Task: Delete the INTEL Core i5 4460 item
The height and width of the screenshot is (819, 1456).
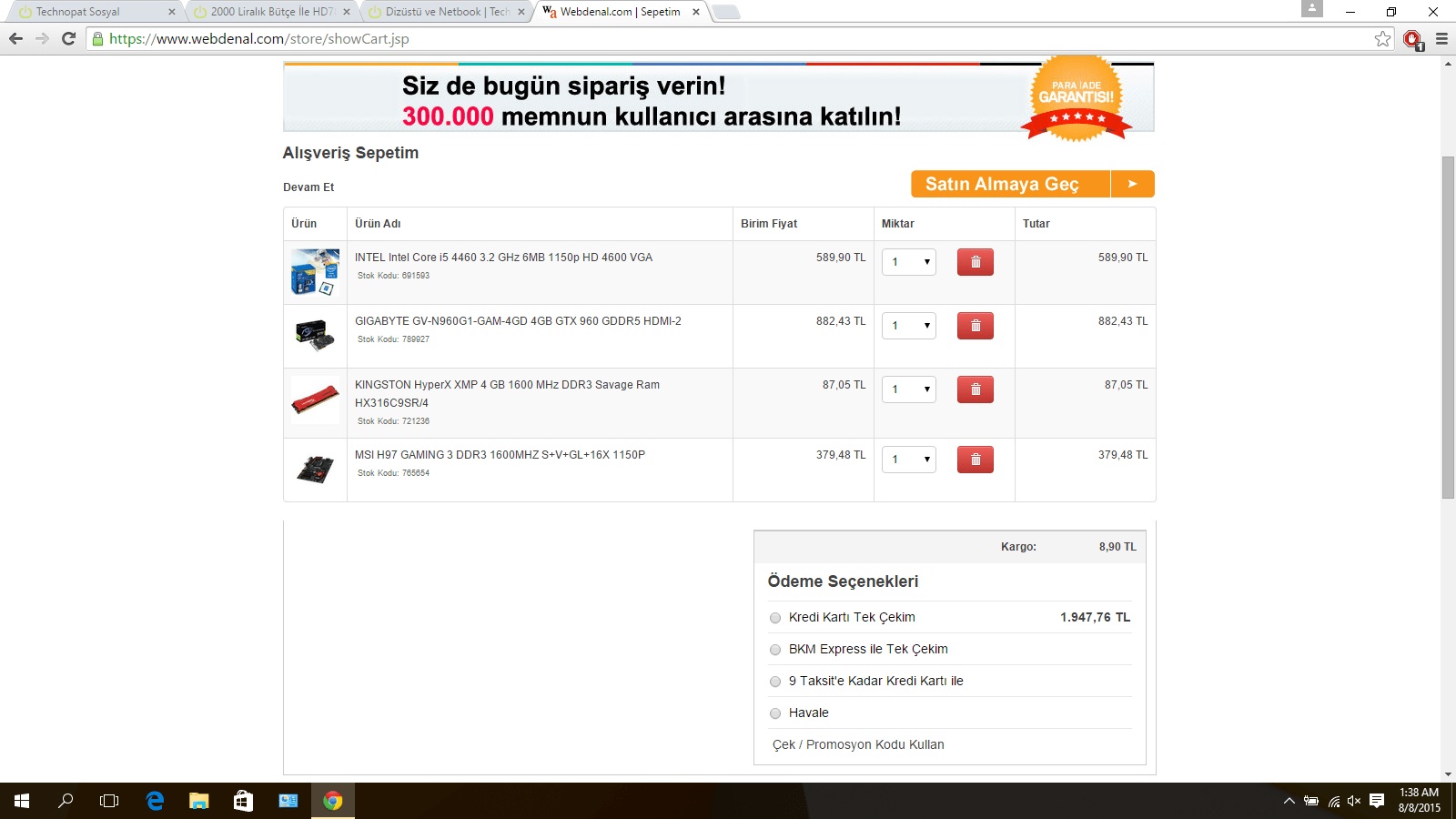Action: tap(975, 262)
